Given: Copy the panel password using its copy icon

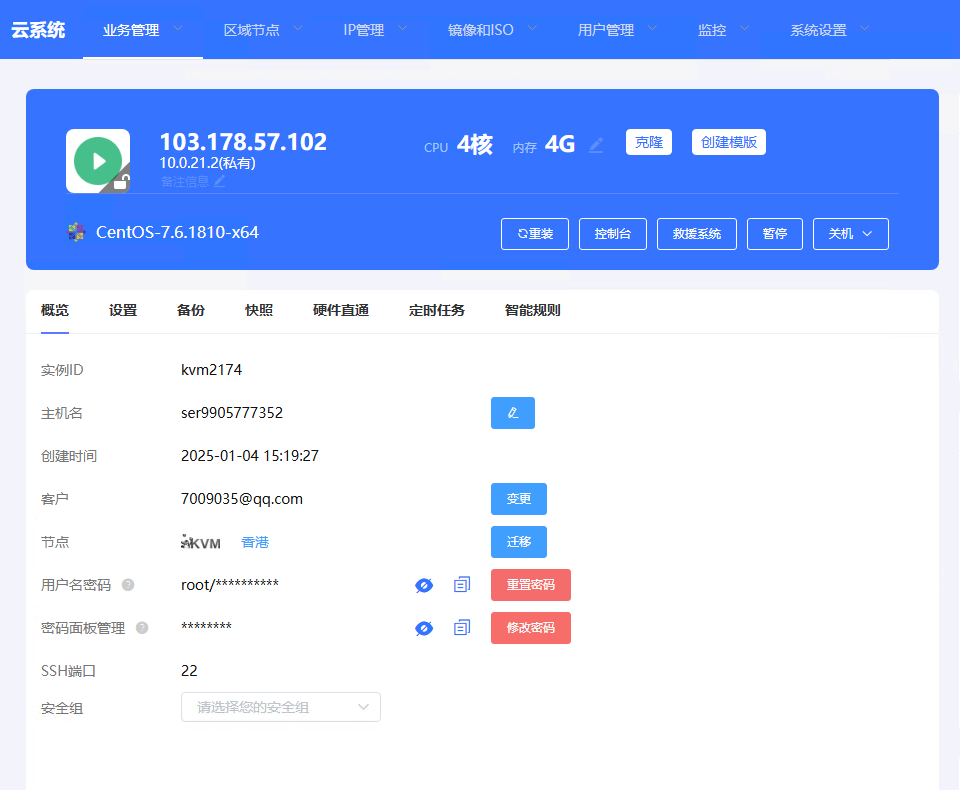Looking at the screenshot, I should (x=461, y=628).
